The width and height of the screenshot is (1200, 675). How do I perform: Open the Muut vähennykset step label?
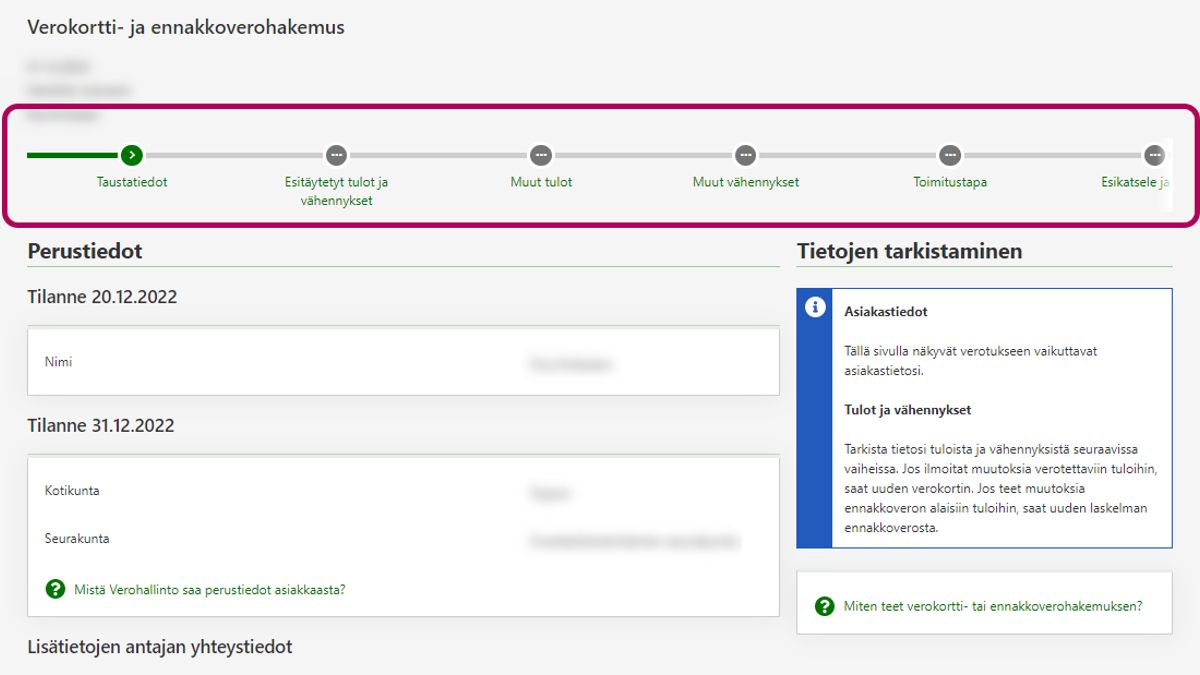pyautogui.click(x=745, y=182)
